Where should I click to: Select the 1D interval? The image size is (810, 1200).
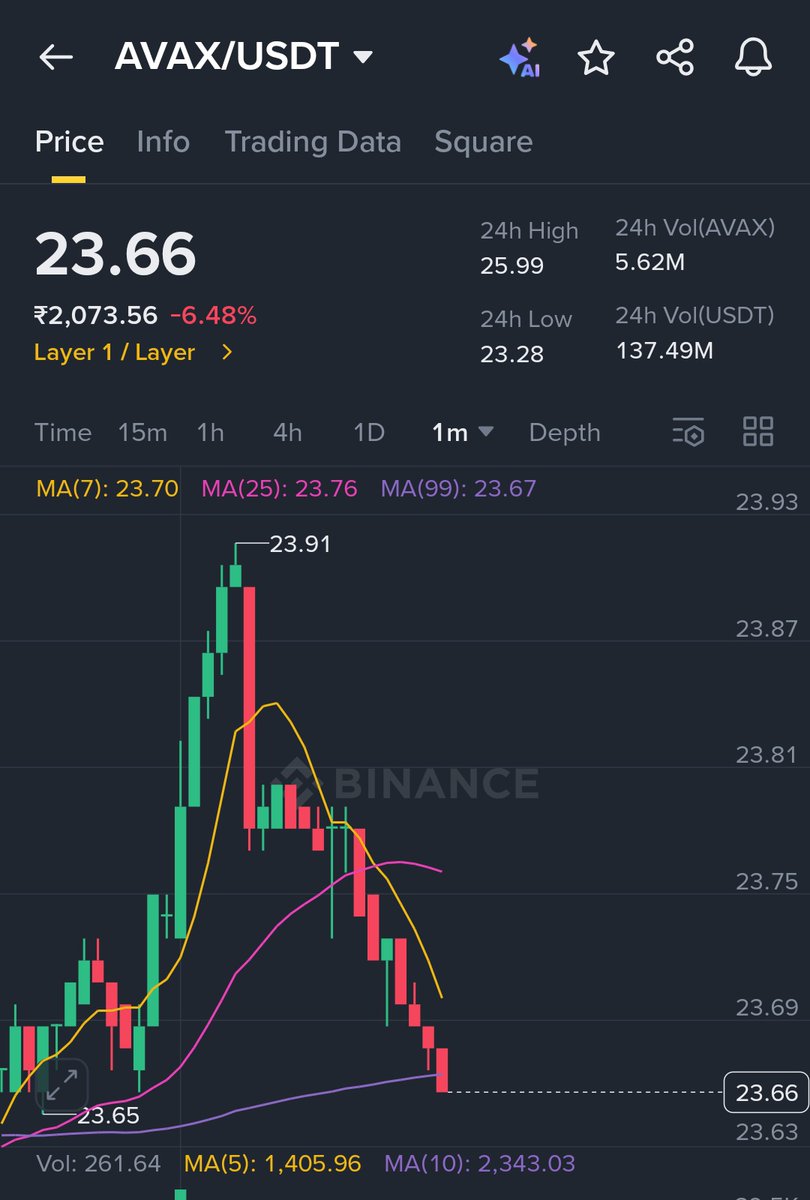pyautogui.click(x=369, y=432)
